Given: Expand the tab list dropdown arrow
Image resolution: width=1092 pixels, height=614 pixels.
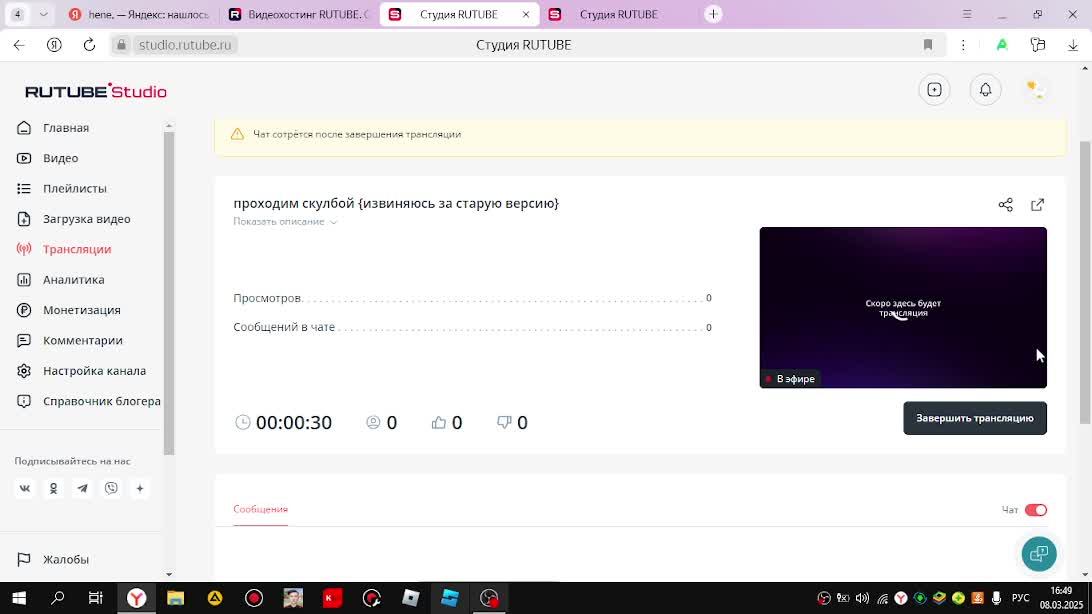Looking at the screenshot, I should (43, 15).
